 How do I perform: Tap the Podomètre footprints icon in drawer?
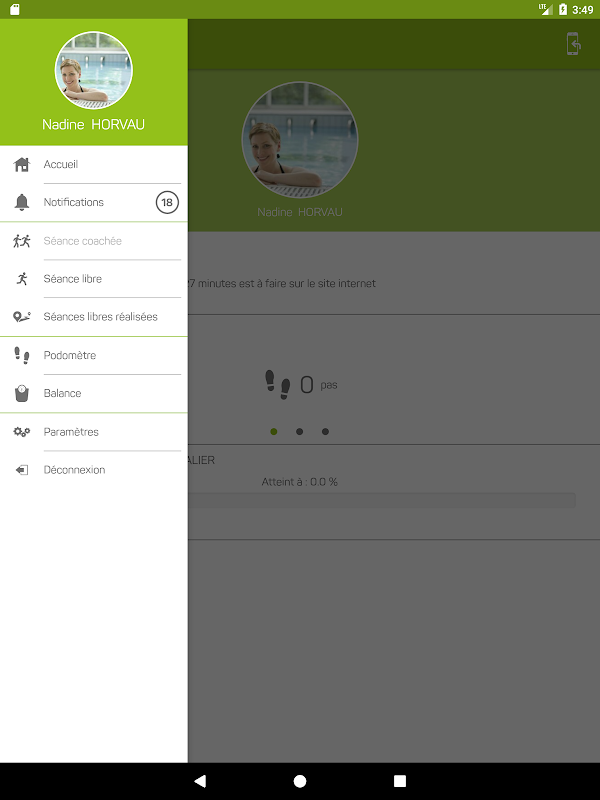click(x=22, y=355)
